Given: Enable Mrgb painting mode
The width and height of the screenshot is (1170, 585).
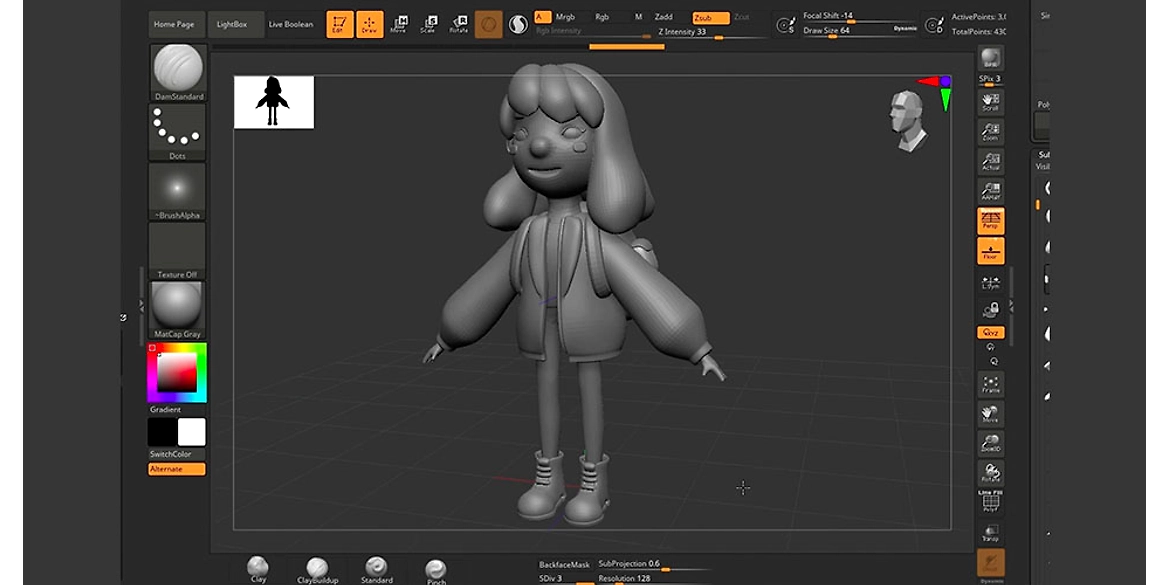Looking at the screenshot, I should 565,16.
